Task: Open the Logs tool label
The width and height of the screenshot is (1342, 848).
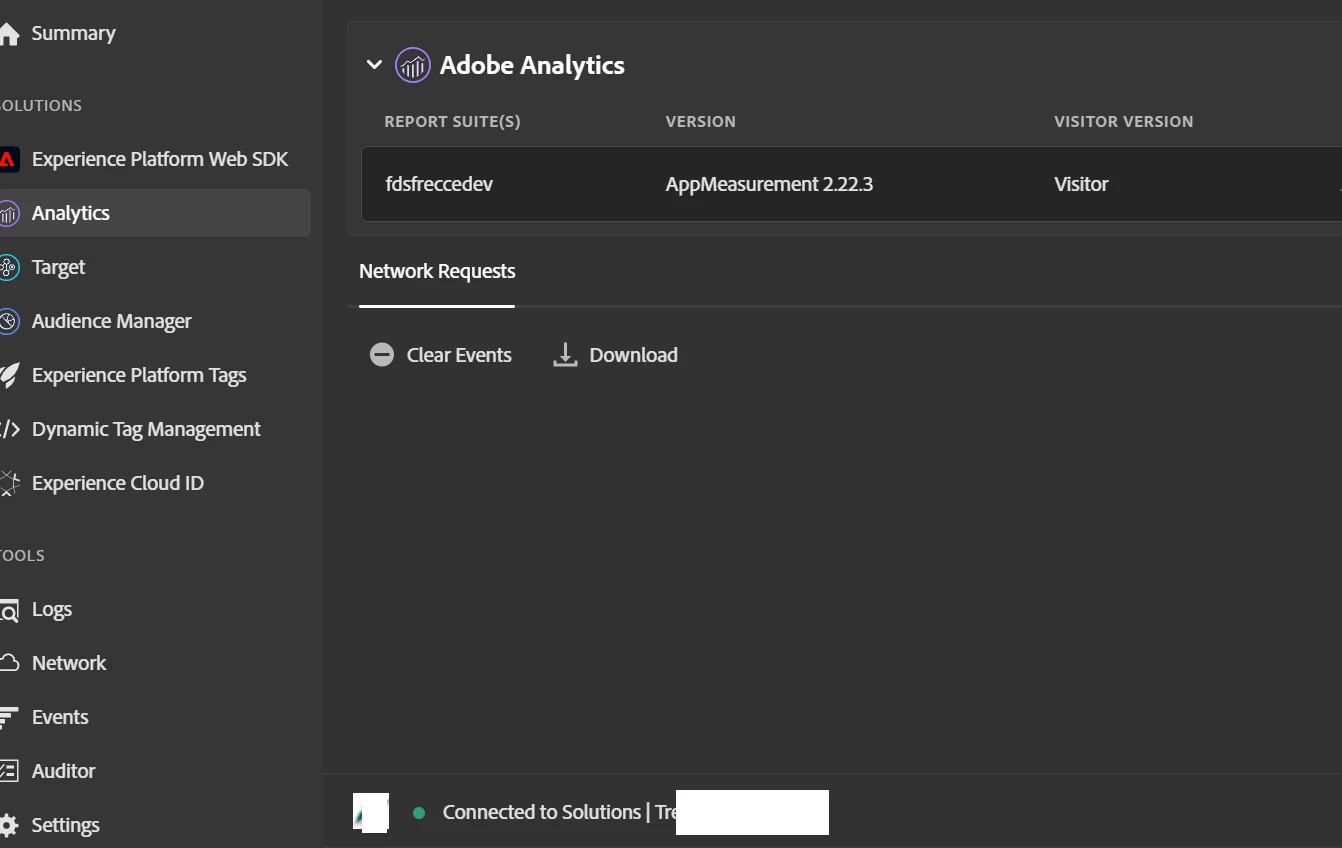Action: click(x=52, y=609)
